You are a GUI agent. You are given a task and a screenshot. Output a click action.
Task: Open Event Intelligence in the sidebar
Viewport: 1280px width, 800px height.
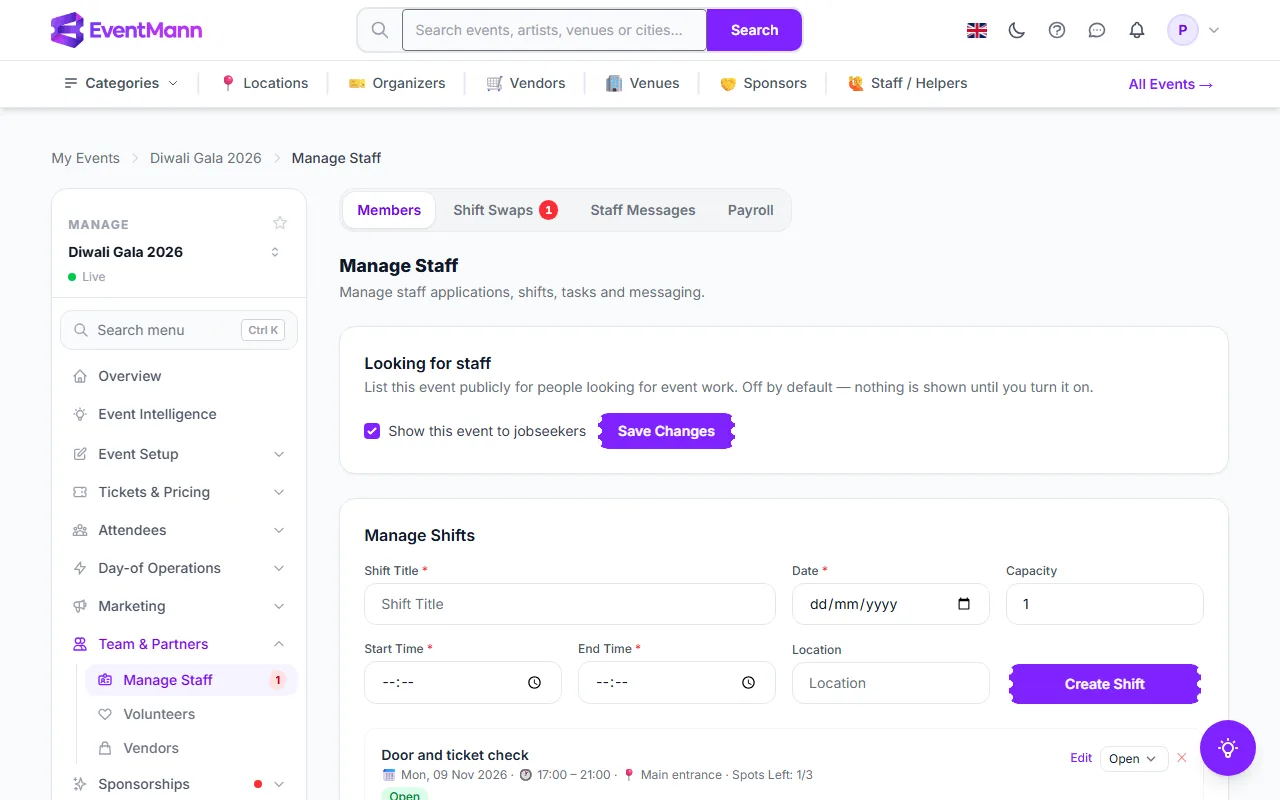point(179,414)
